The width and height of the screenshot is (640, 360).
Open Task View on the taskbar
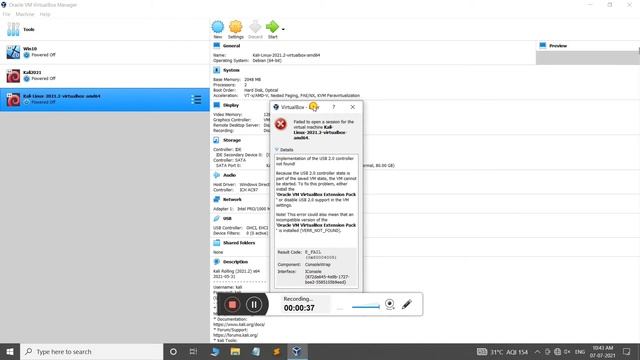click(193, 351)
